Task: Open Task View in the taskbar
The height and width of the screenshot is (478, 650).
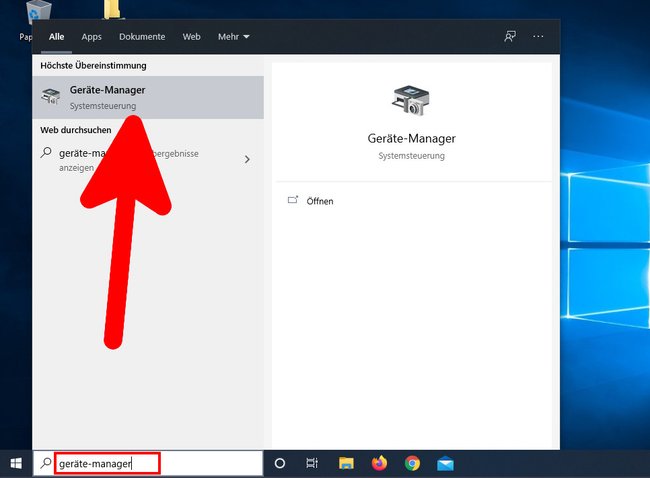Action: pos(312,463)
